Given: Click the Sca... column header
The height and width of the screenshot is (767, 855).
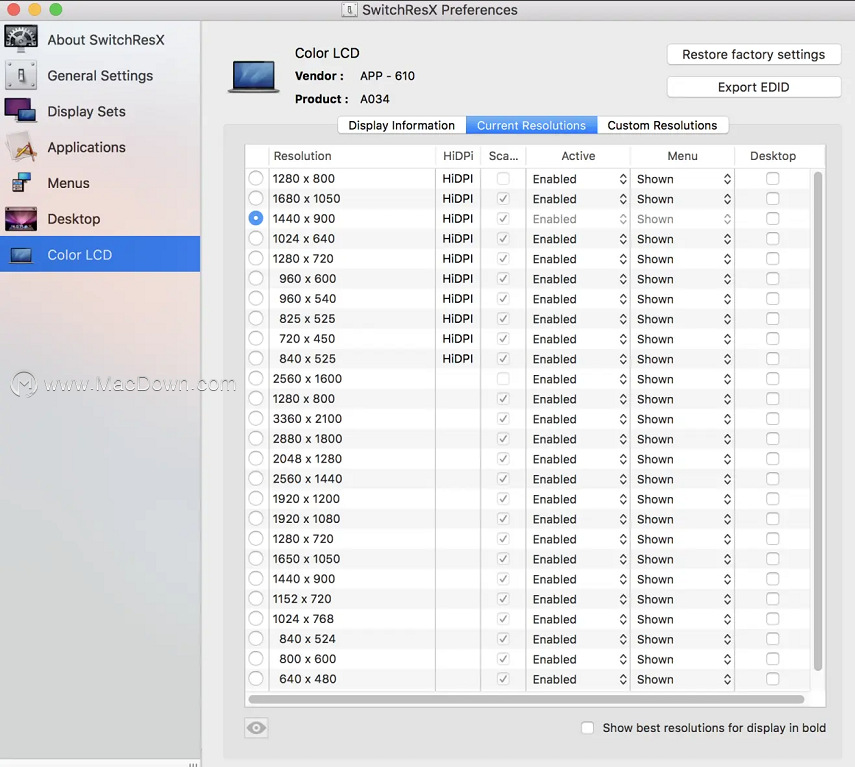Looking at the screenshot, I should [503, 156].
